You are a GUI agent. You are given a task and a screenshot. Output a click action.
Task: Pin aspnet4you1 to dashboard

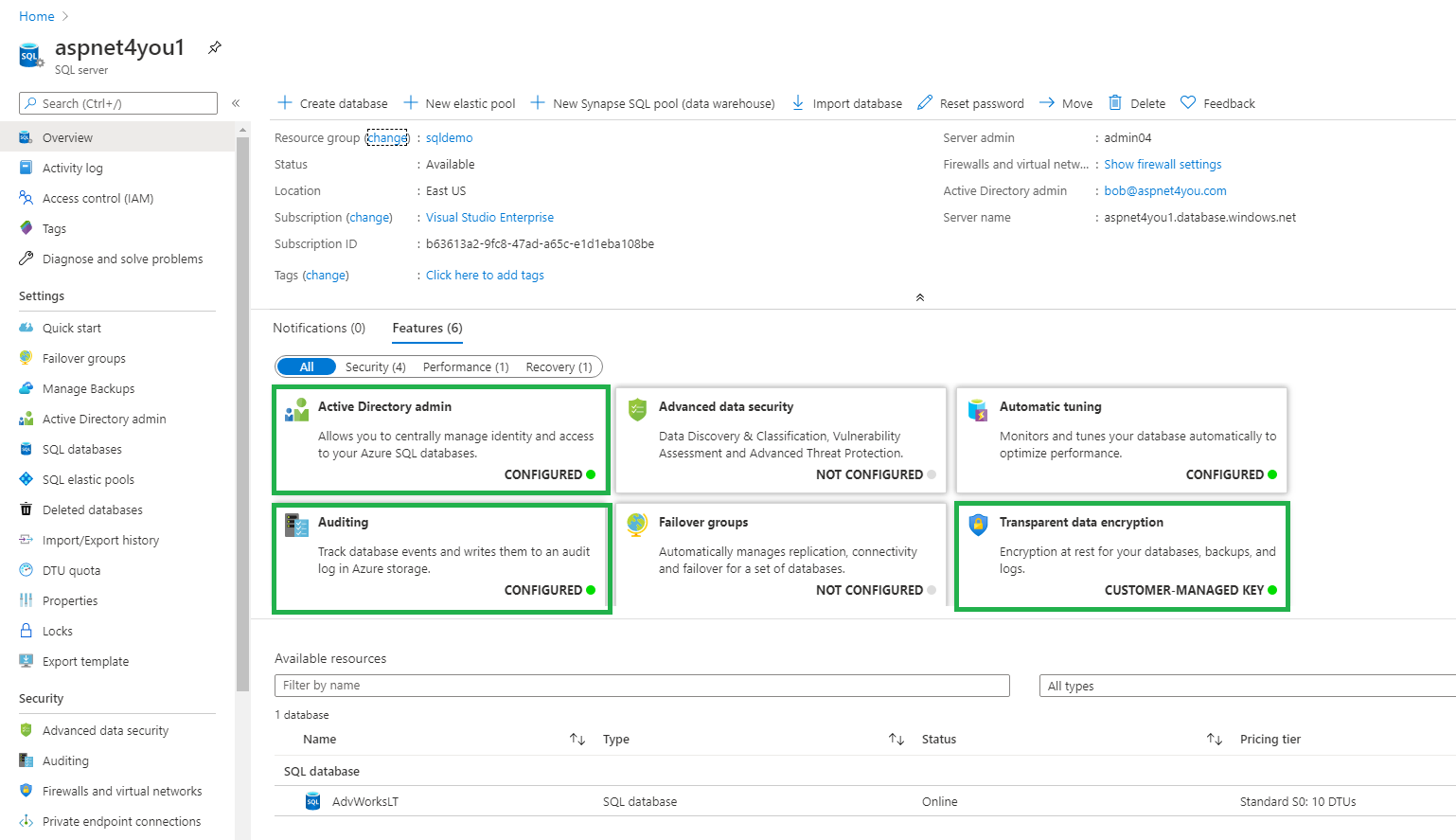click(x=215, y=47)
